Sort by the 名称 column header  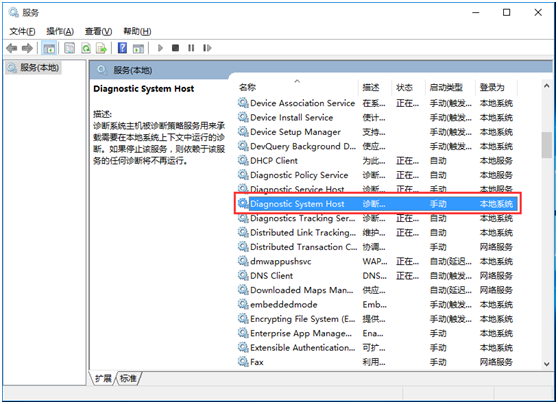[297, 87]
